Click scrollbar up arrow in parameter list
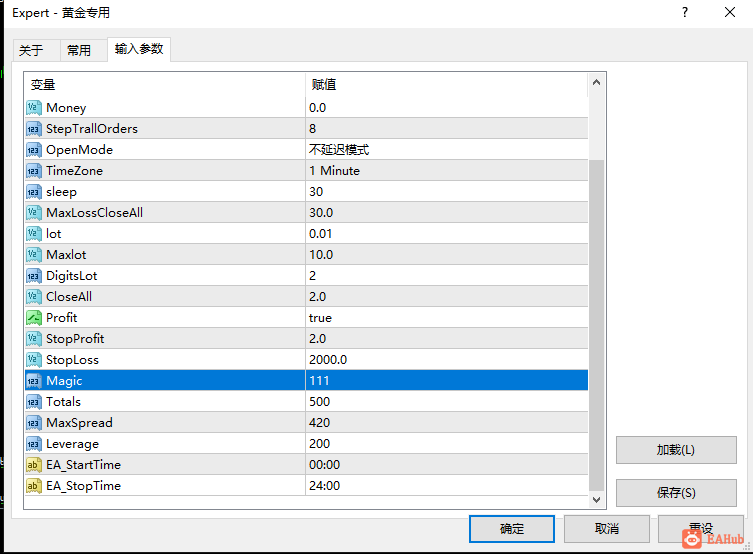753x554 pixels. (x=596, y=82)
